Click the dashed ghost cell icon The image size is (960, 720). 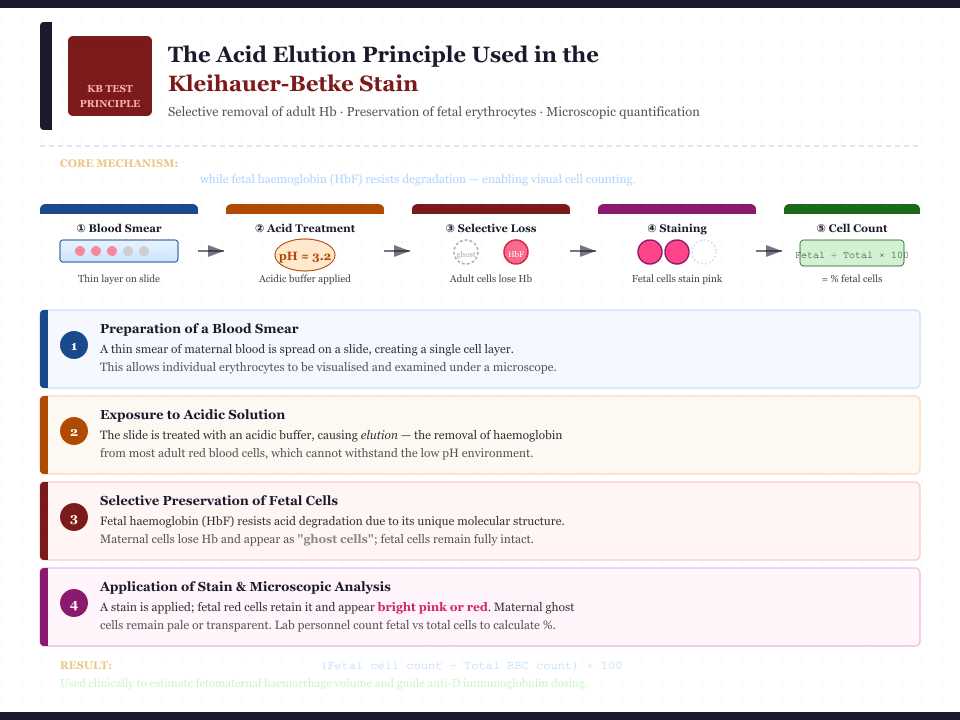point(466,252)
